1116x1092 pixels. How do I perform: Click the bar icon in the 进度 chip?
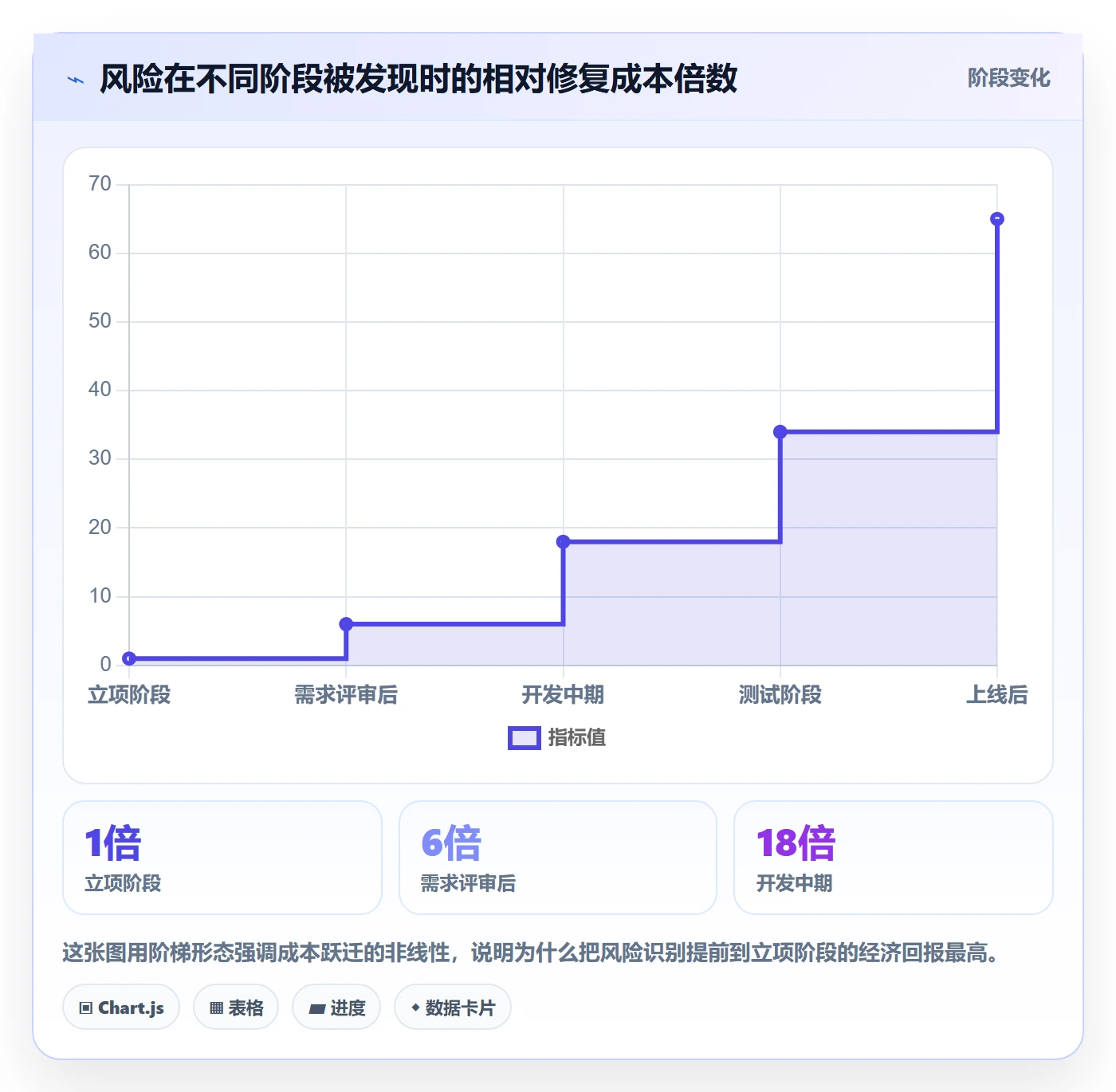click(x=316, y=1009)
